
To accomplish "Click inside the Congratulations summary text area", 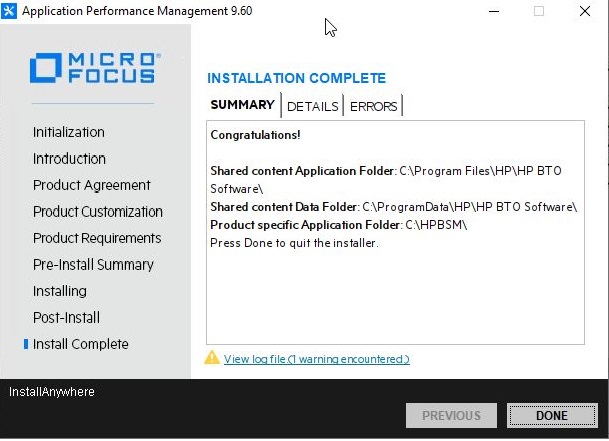I will coord(395,290).
